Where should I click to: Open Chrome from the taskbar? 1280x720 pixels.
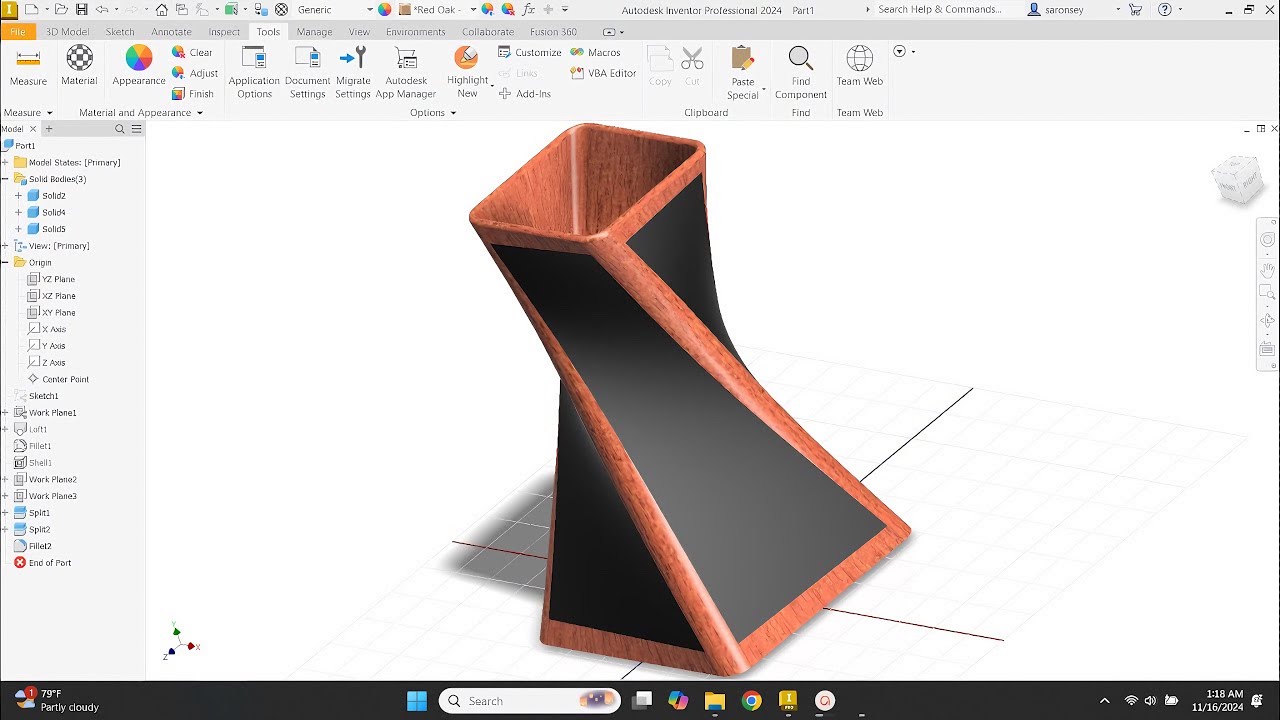[x=752, y=701]
